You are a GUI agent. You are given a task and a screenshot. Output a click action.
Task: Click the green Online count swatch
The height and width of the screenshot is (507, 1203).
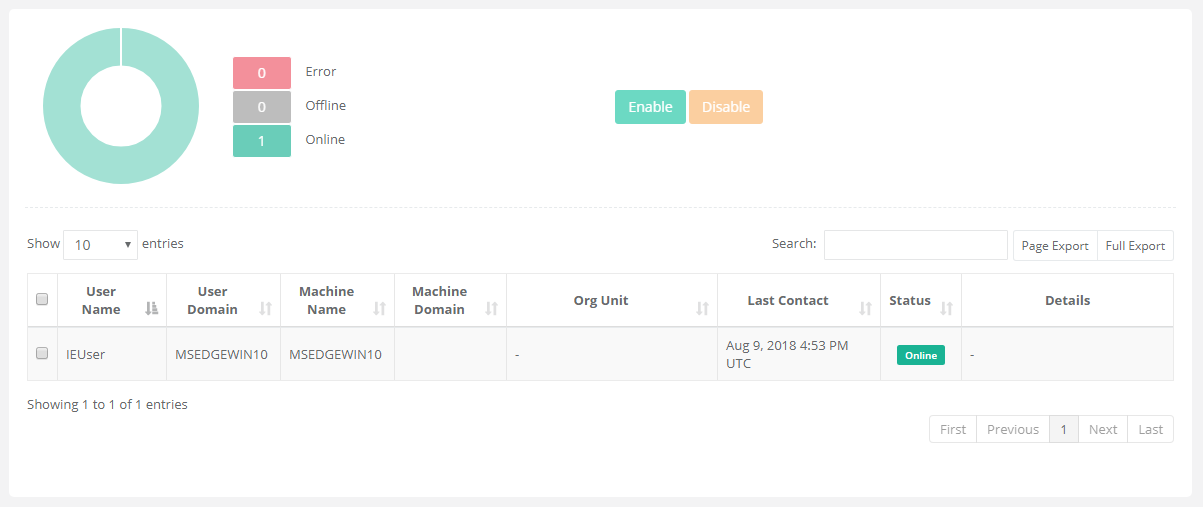click(x=262, y=141)
